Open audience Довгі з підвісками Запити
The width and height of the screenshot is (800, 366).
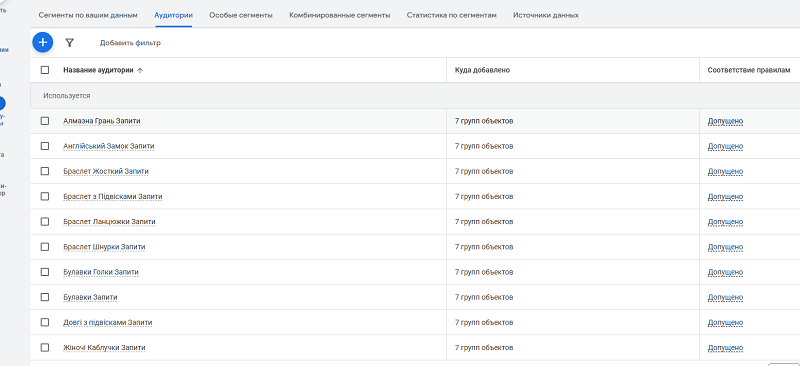[x=108, y=322]
